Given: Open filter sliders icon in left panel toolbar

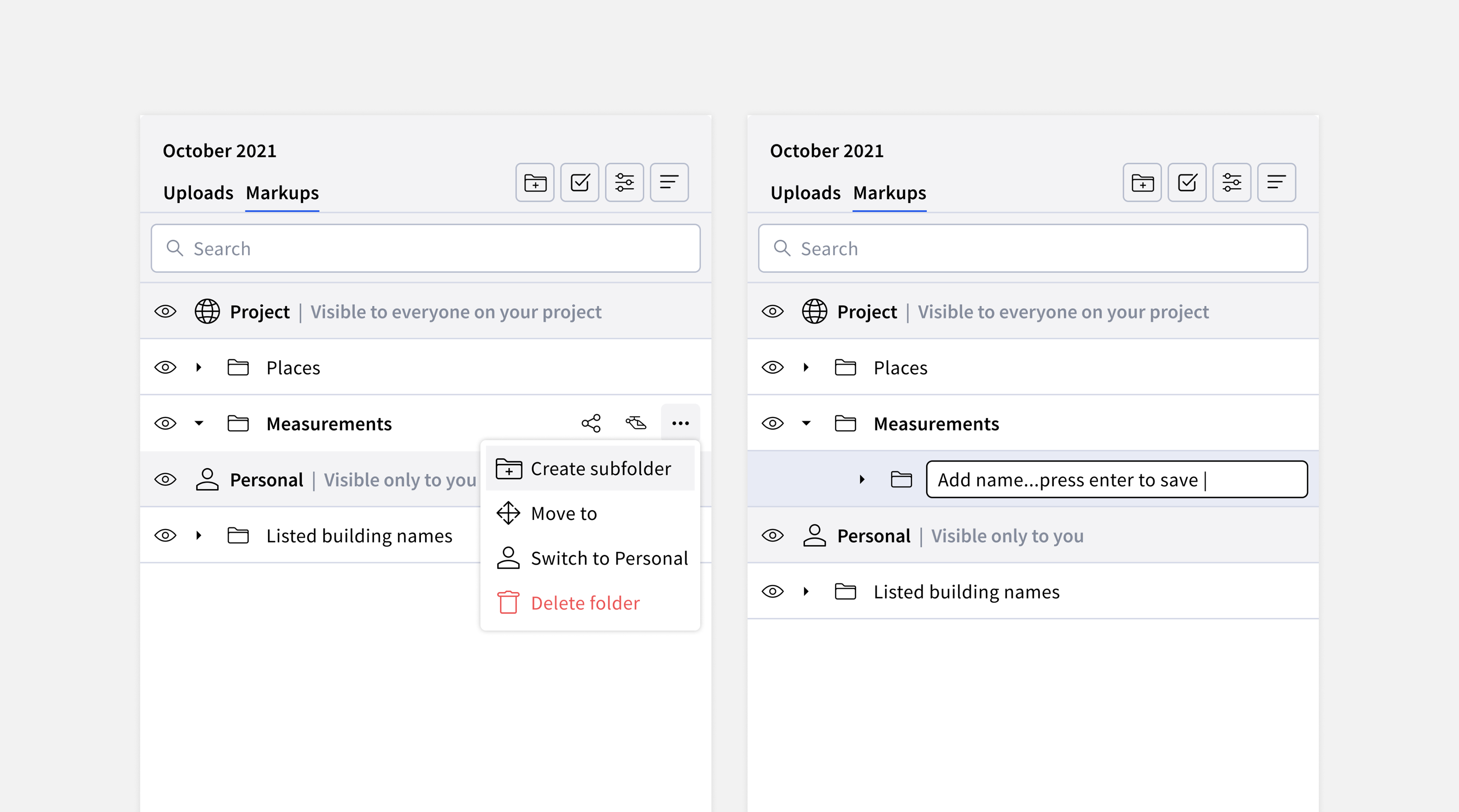Looking at the screenshot, I should point(624,182).
